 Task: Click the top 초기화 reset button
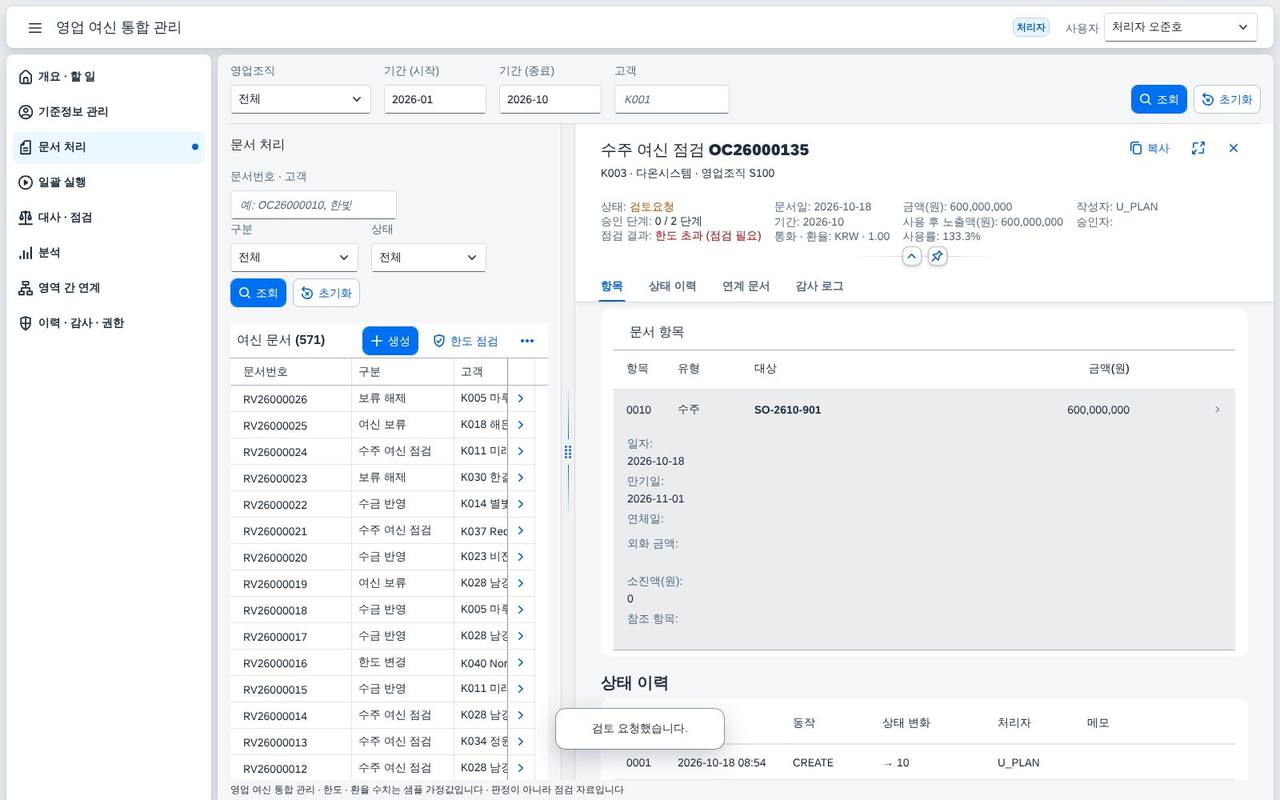pos(1227,99)
